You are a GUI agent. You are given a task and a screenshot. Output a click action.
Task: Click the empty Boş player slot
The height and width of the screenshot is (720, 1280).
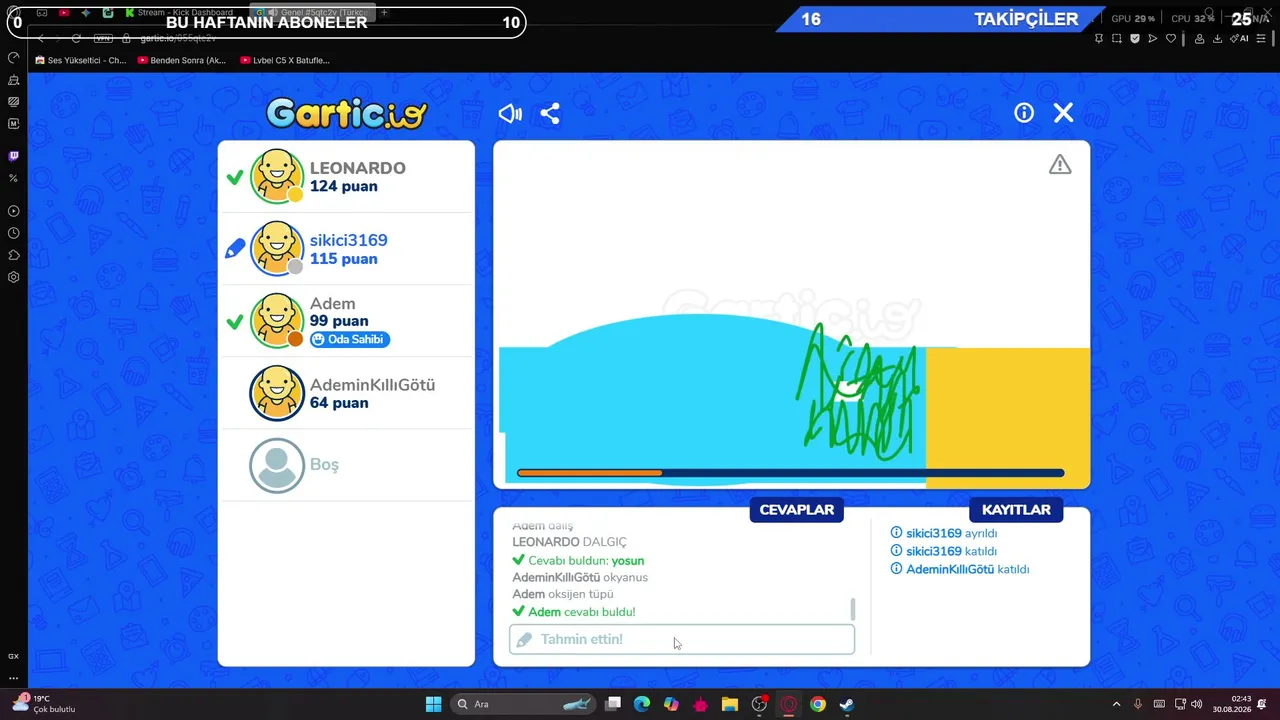click(345, 465)
